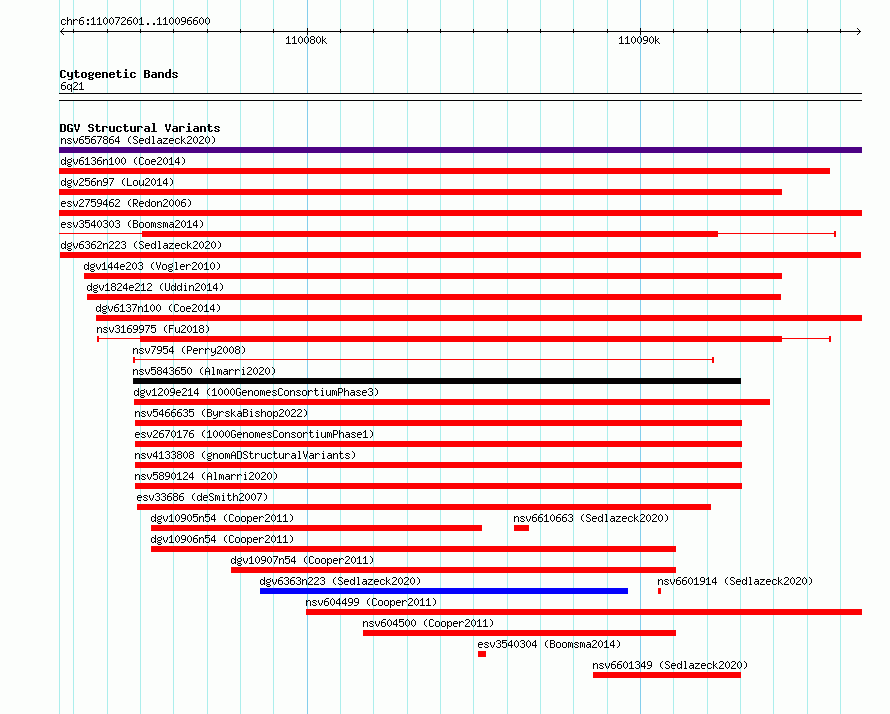This screenshot has height=714, width=890.
Task: Click dgv10906n54 (Cooper2011) label
Action: (x=222, y=539)
